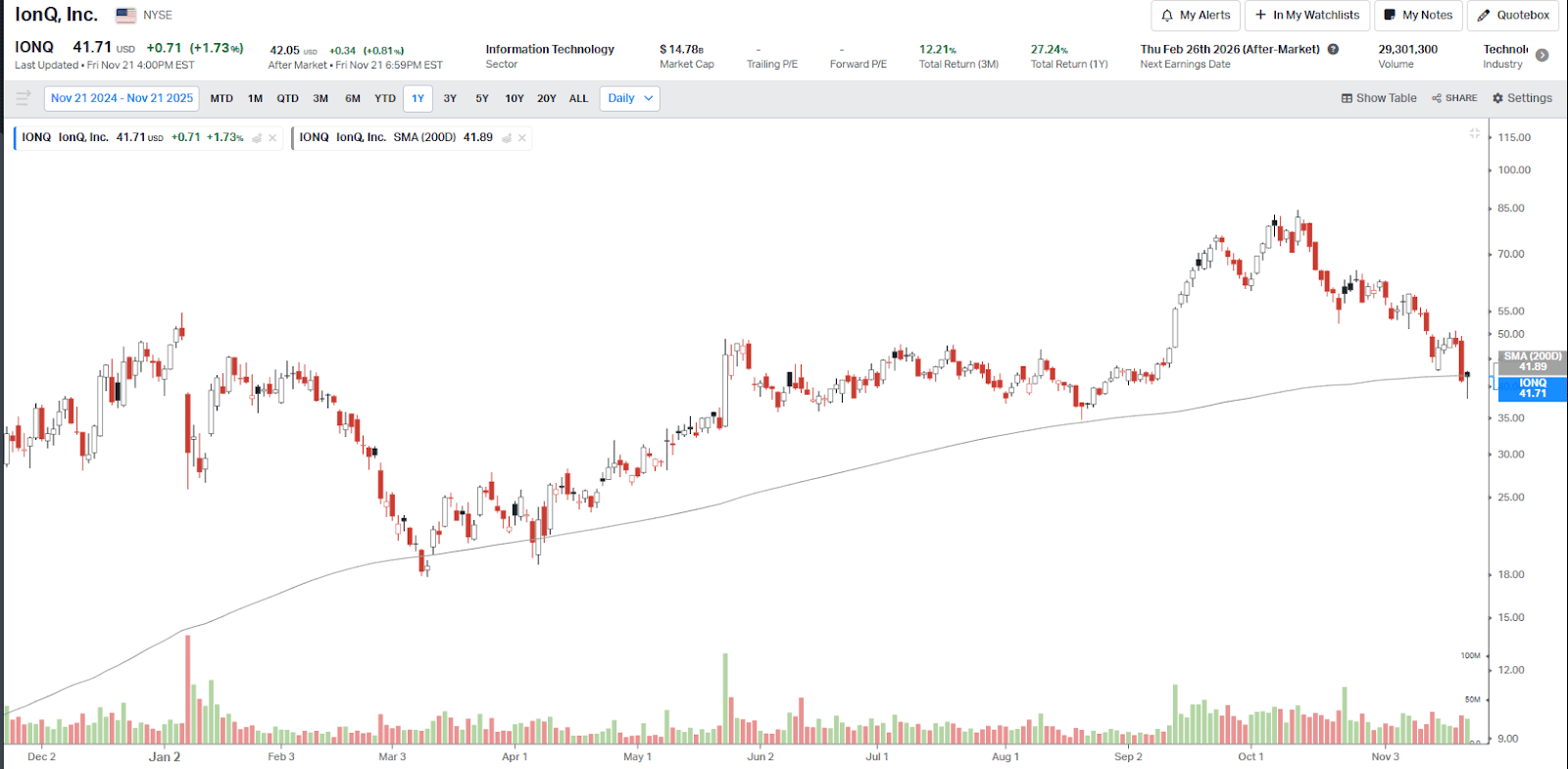The height and width of the screenshot is (769, 1568).
Task: Click the right arrow to show more stats
Action: (x=1543, y=56)
